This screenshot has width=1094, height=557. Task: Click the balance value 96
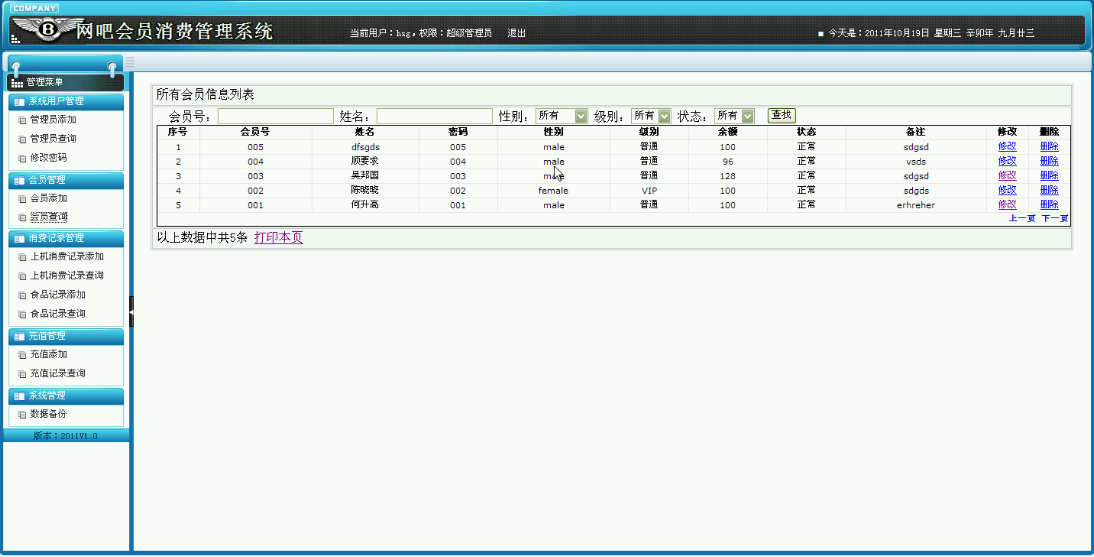pos(728,162)
